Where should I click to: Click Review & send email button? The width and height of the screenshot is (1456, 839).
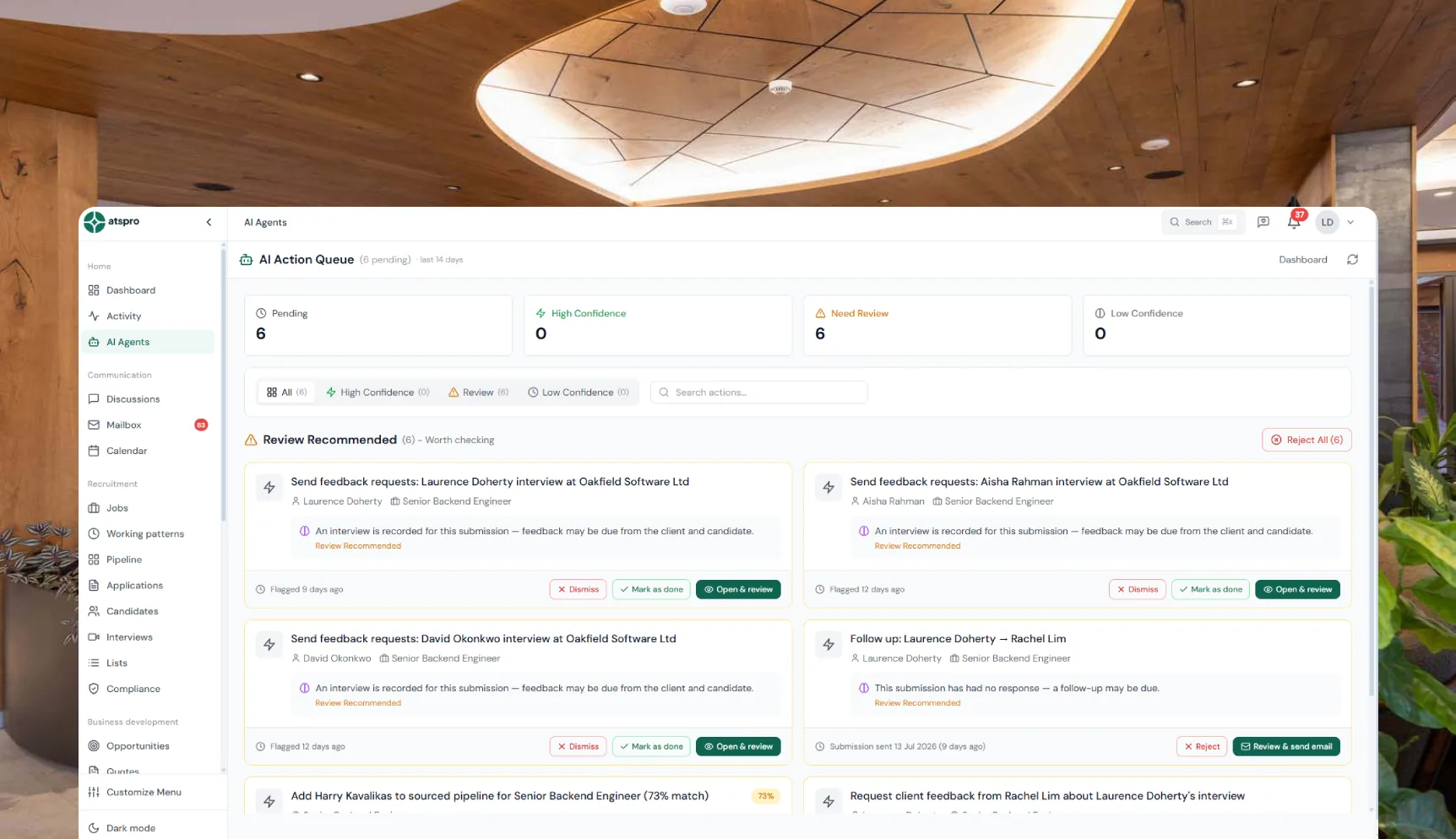pyautogui.click(x=1285, y=746)
